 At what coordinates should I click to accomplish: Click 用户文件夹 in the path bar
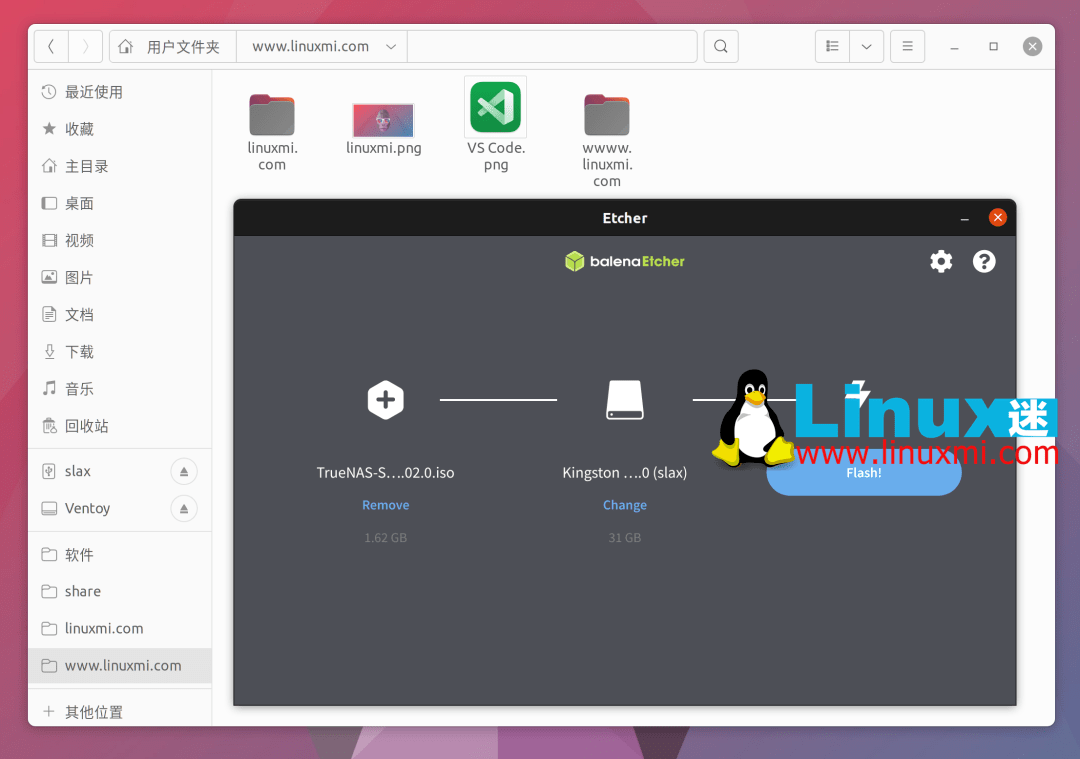point(183,47)
